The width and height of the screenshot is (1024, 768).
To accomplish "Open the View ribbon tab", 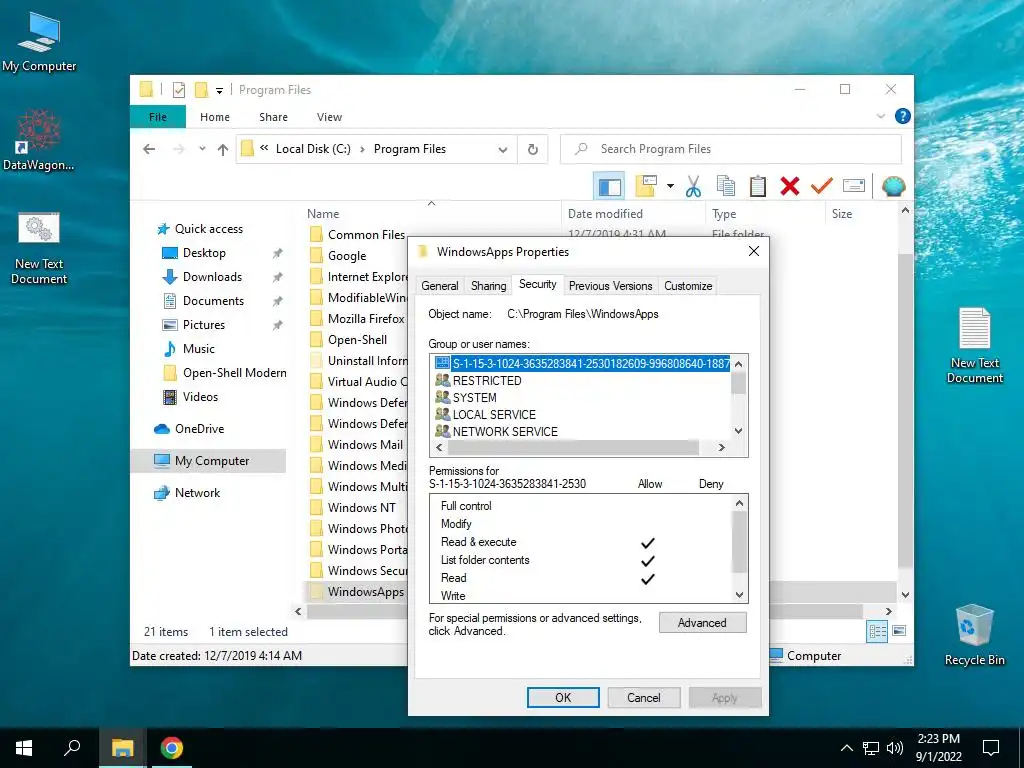I will (329, 117).
